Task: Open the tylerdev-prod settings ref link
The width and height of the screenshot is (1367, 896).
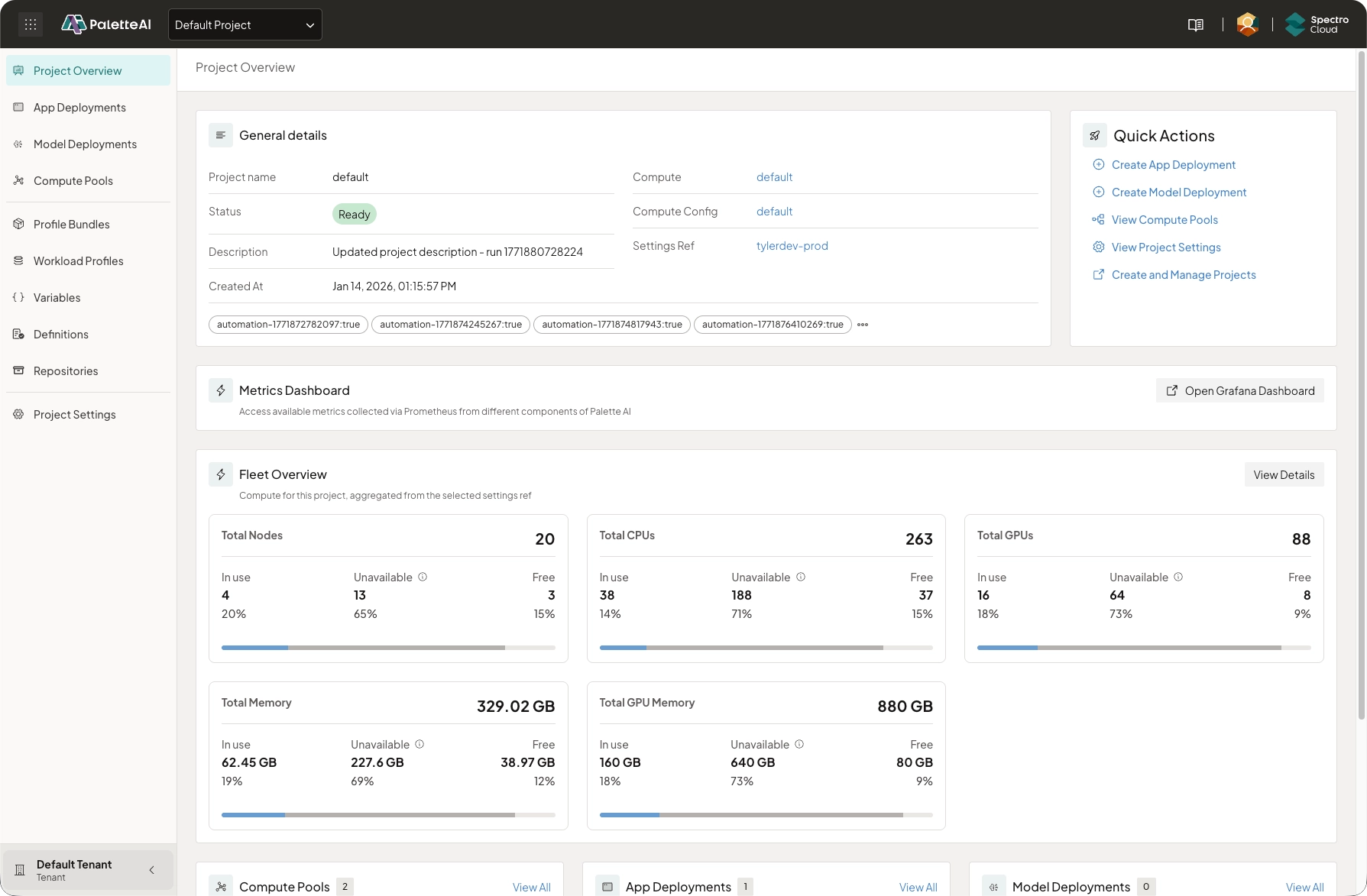Action: tap(792, 245)
